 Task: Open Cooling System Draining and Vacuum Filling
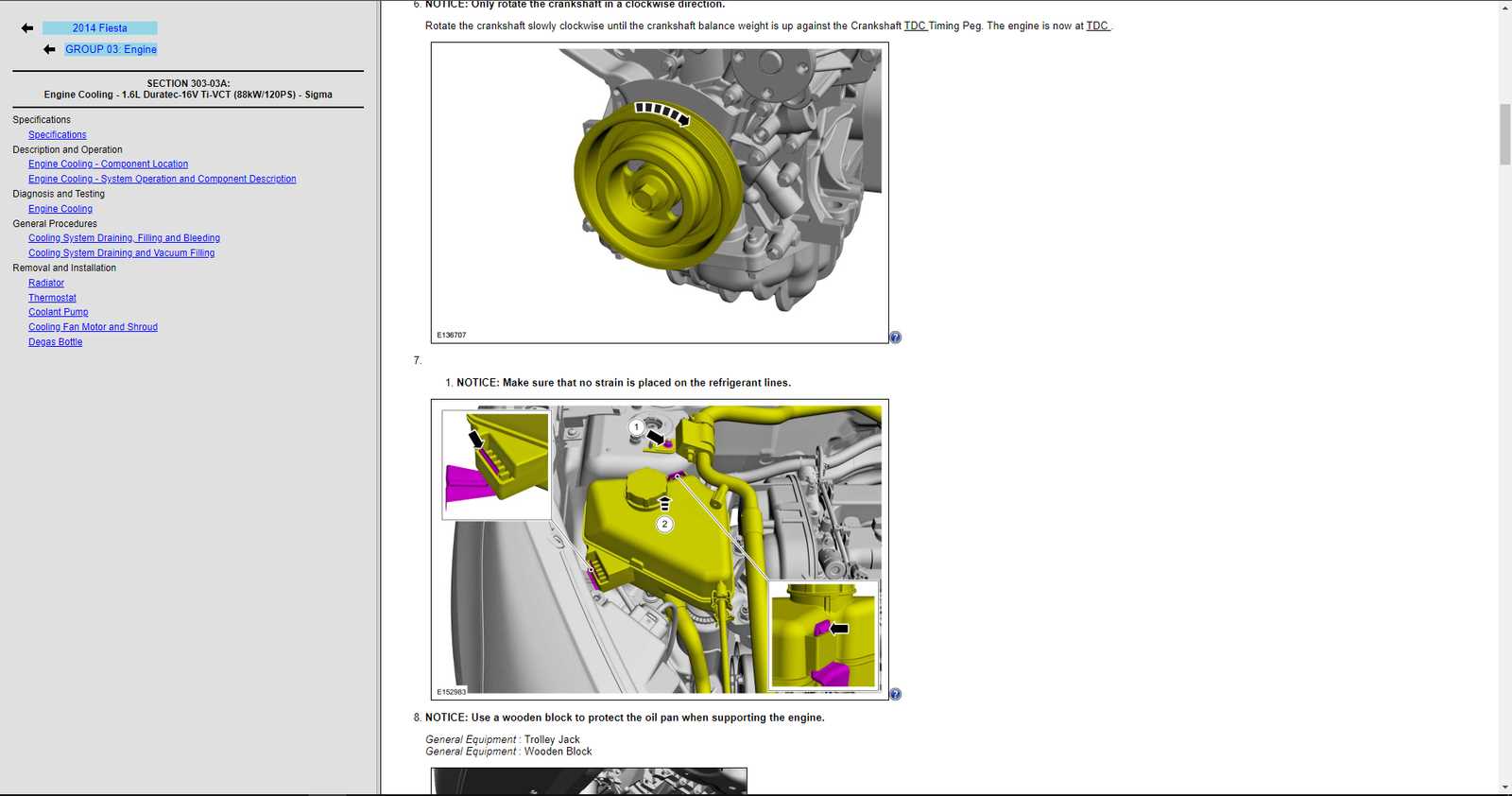coord(121,253)
